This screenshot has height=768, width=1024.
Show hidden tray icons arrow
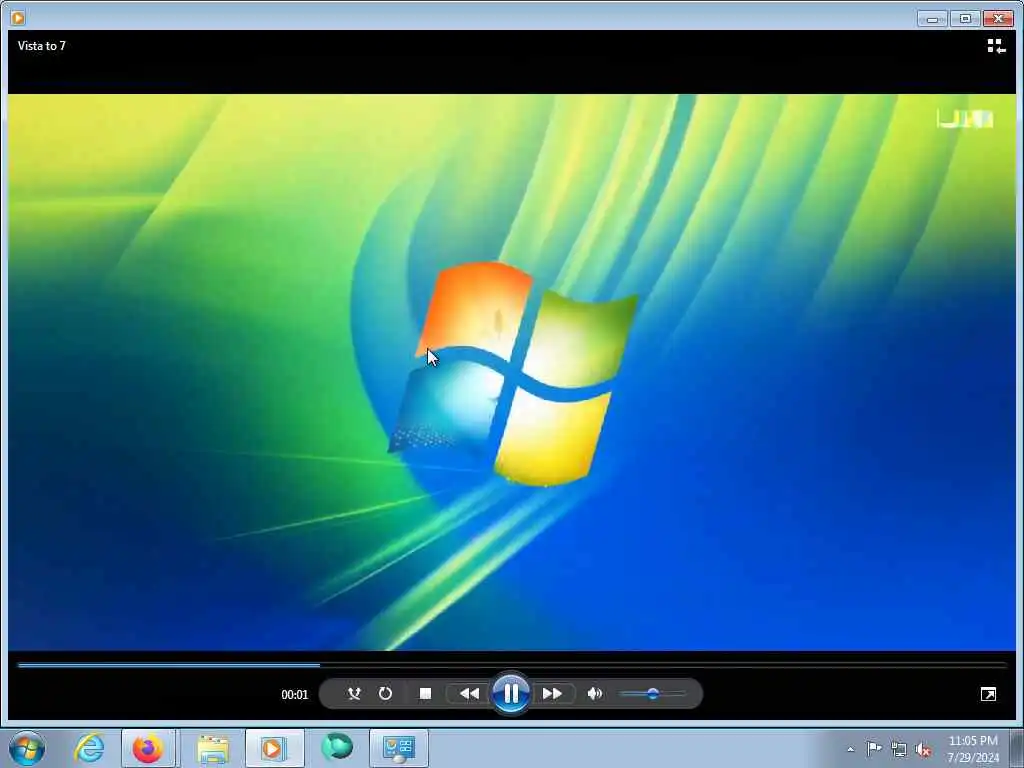(x=850, y=749)
